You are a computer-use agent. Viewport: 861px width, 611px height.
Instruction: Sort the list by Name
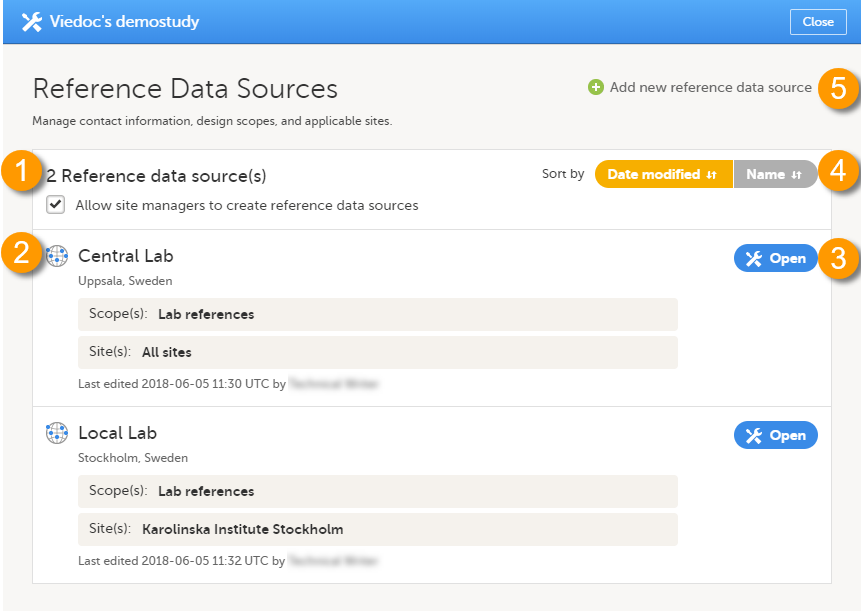point(774,174)
